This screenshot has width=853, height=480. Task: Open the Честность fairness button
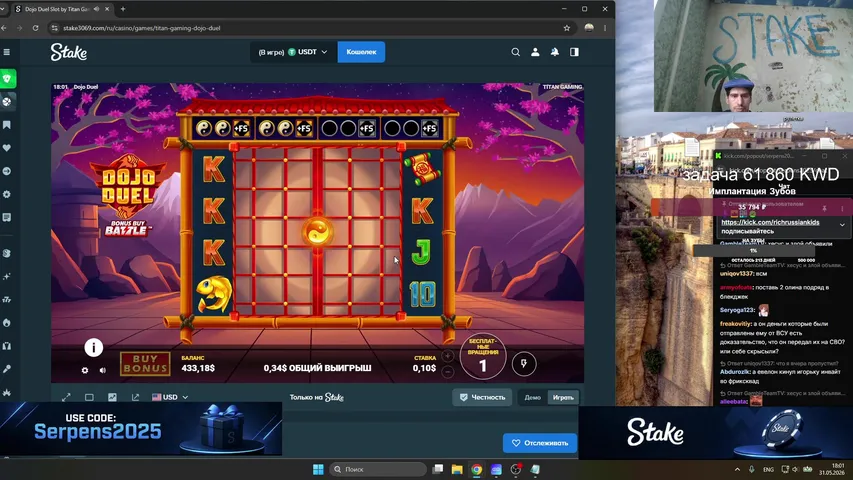click(x=482, y=397)
